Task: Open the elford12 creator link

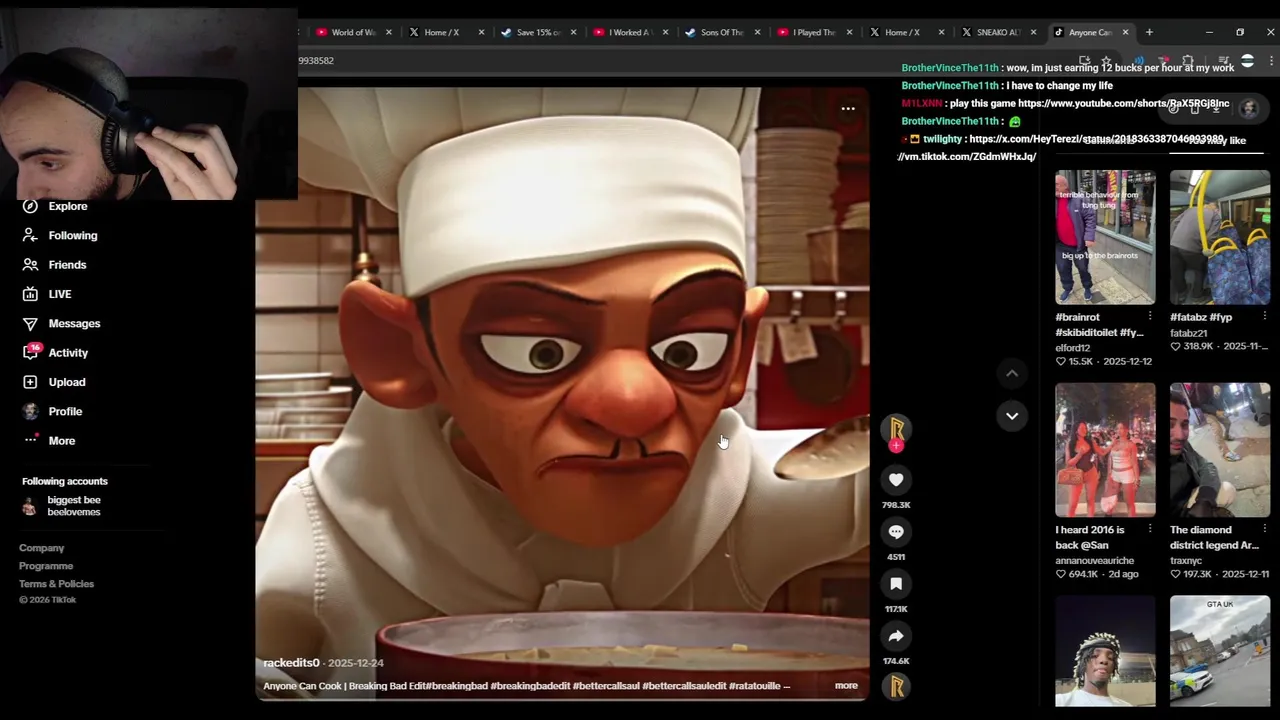Action: click(x=1073, y=348)
